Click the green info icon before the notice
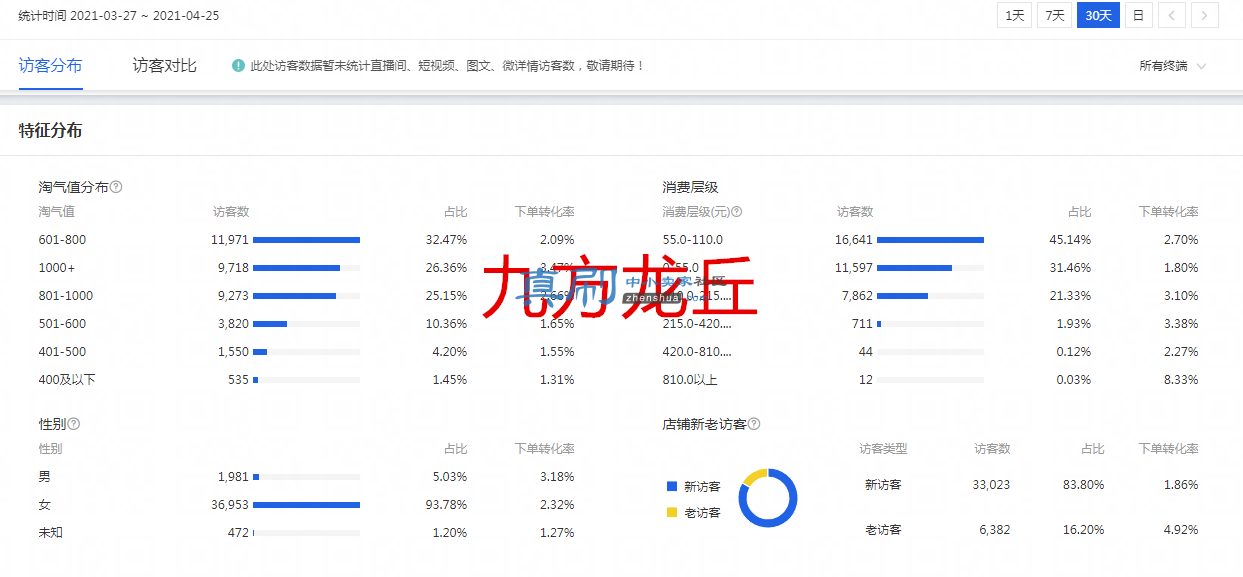1243x577 pixels. coord(238,66)
